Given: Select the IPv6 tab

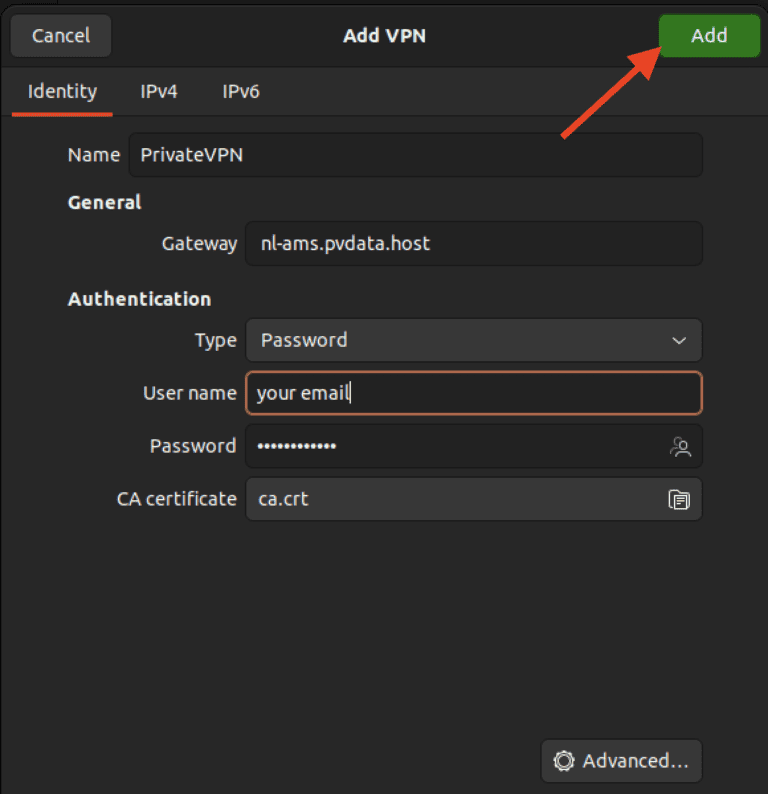Looking at the screenshot, I should [x=241, y=92].
